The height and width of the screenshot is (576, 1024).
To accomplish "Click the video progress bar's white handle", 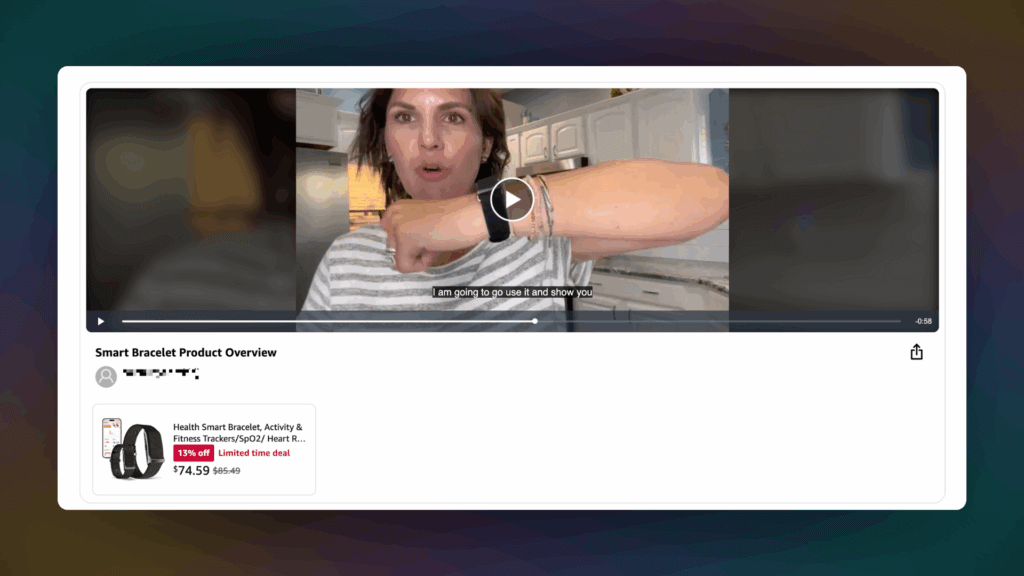I will (x=535, y=321).
